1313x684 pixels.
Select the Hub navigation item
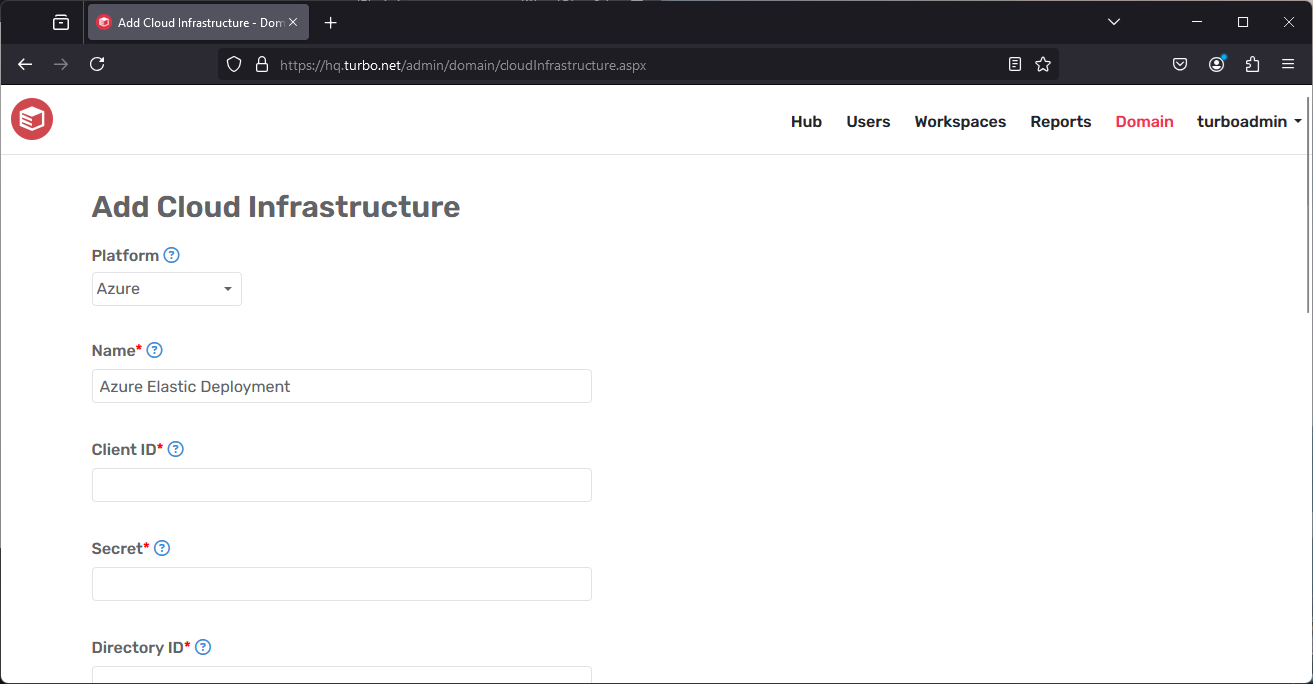(x=806, y=121)
